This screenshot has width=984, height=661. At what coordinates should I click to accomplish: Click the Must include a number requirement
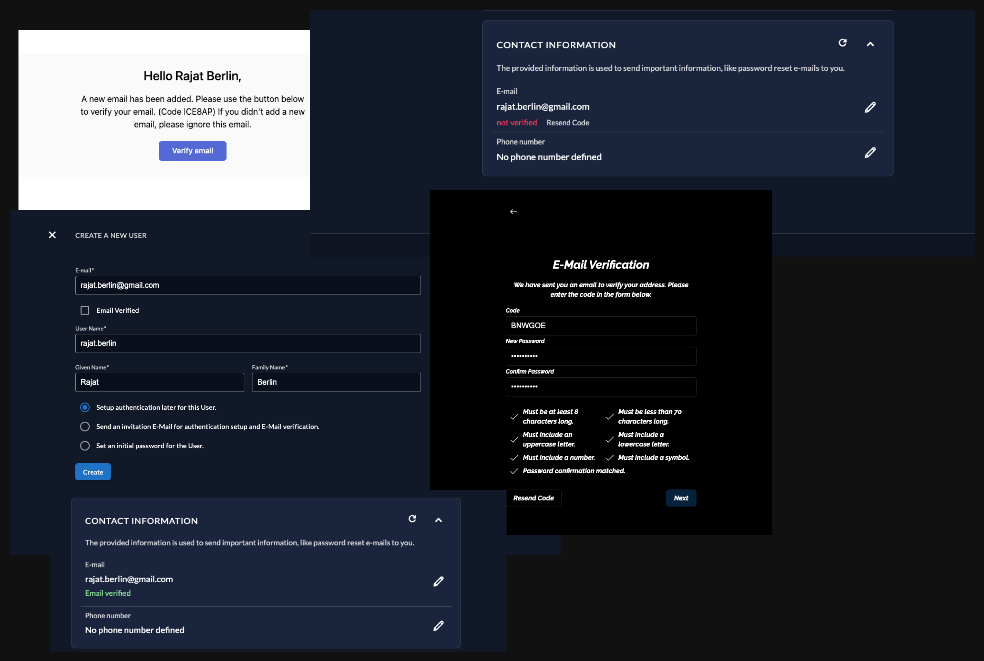tap(559, 458)
